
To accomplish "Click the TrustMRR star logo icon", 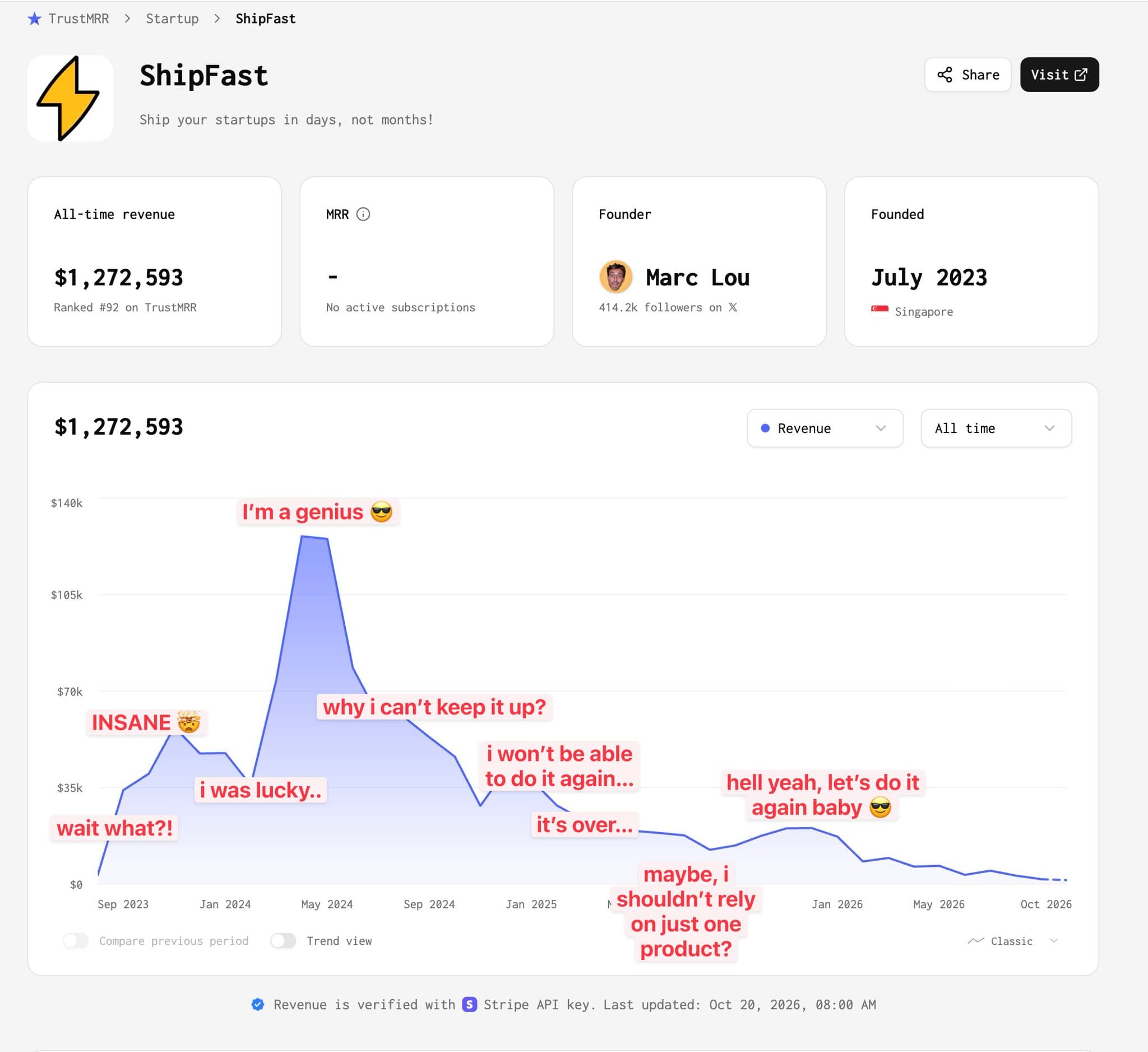I will 34,19.
